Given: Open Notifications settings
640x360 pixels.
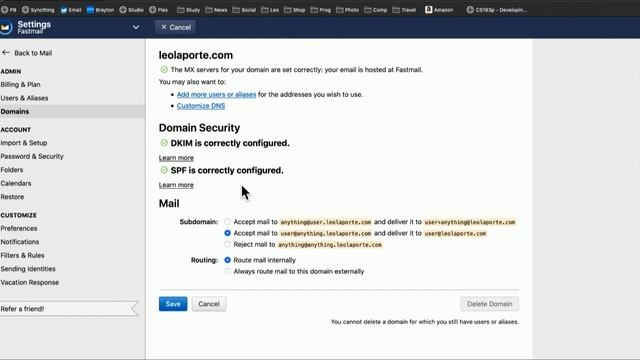Looking at the screenshot, I should point(20,242).
